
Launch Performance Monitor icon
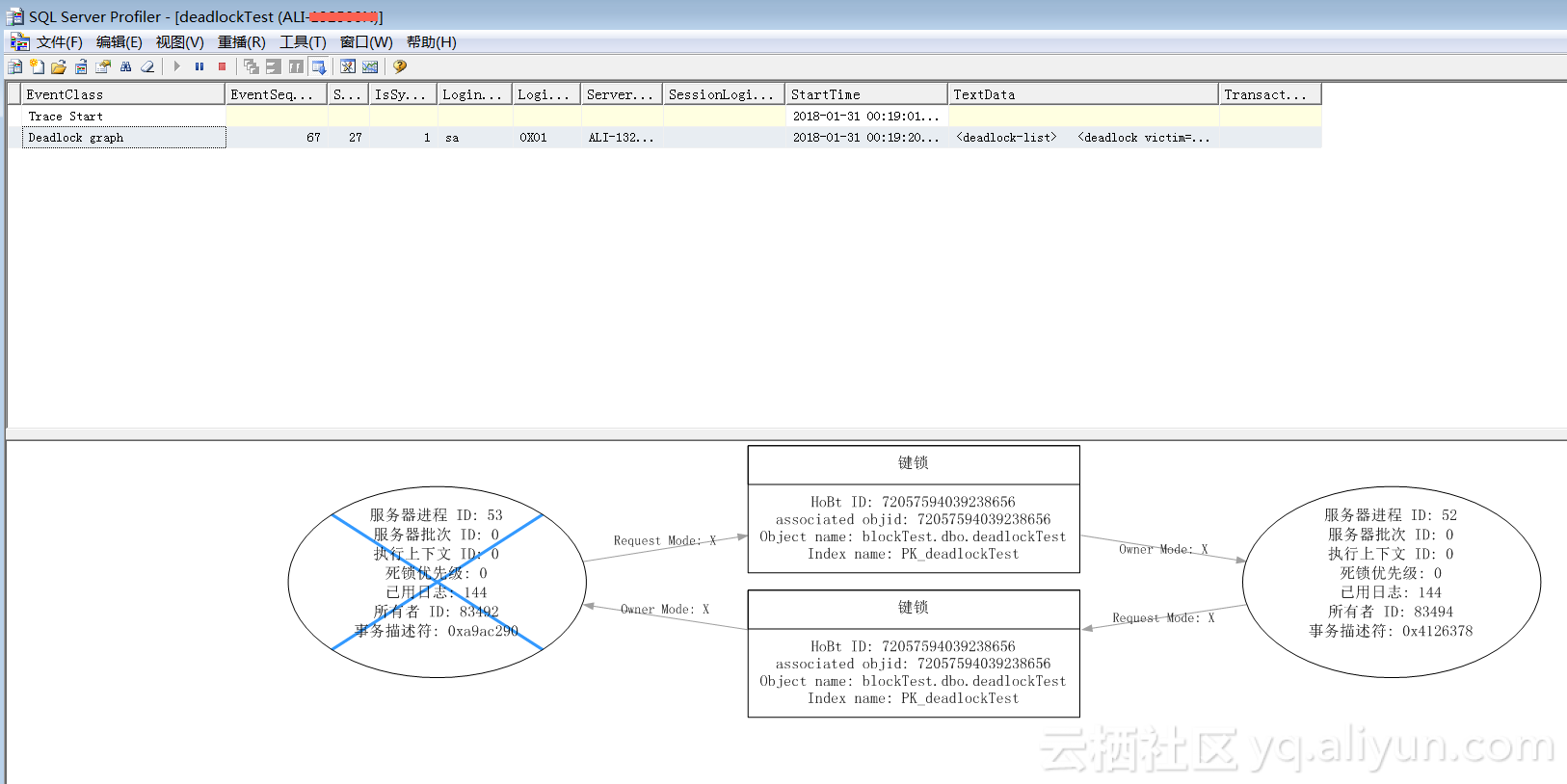(x=370, y=66)
